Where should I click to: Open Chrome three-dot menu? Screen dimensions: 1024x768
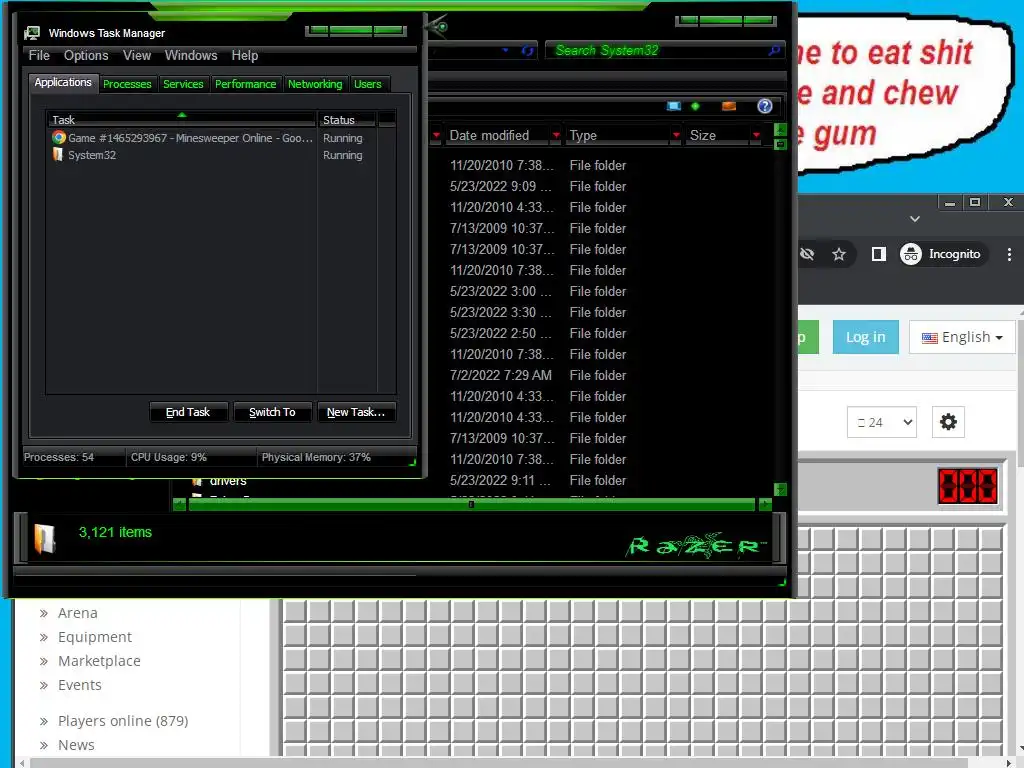pyautogui.click(x=1010, y=254)
